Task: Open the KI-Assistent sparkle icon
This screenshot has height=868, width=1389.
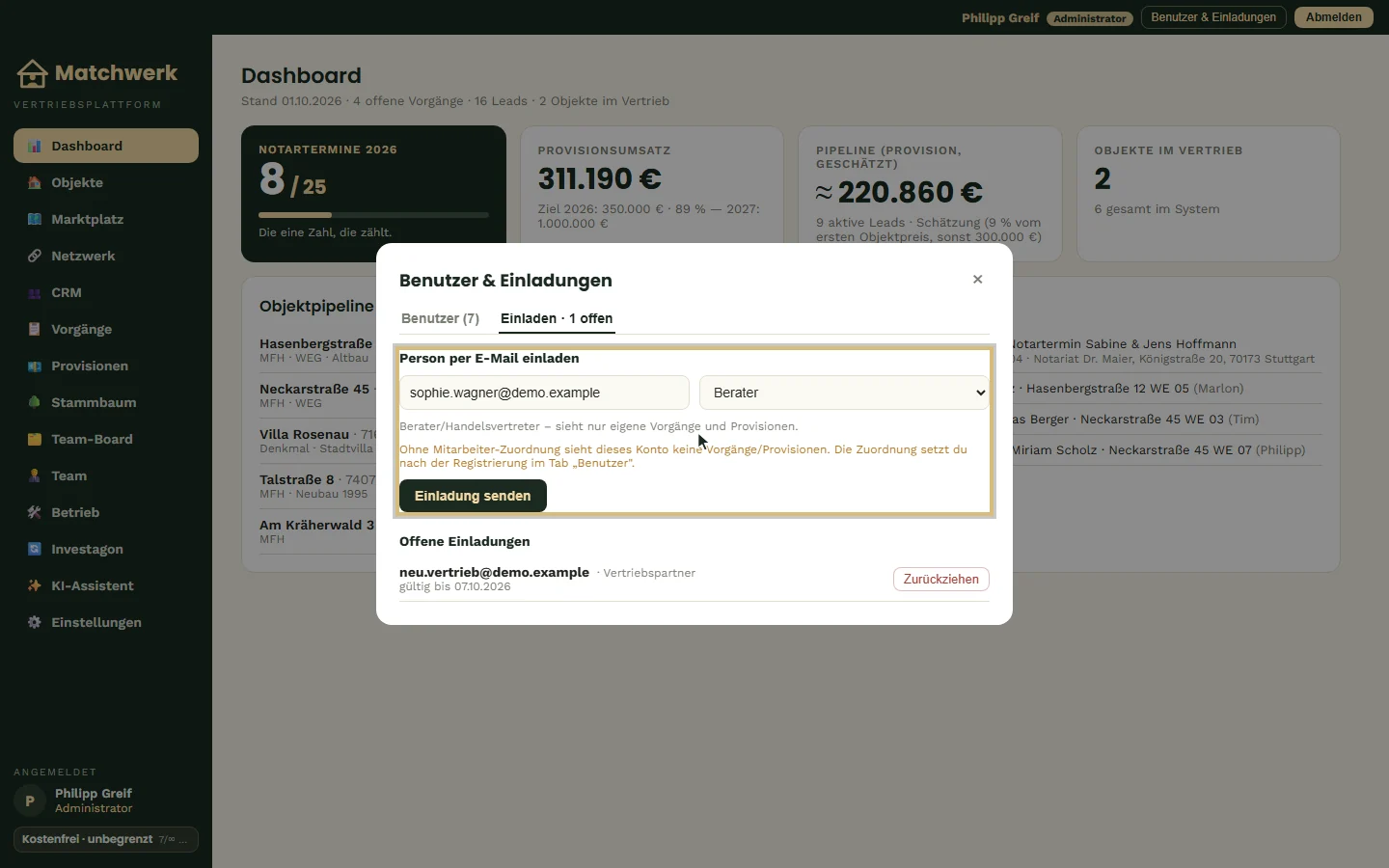Action: coord(35,586)
